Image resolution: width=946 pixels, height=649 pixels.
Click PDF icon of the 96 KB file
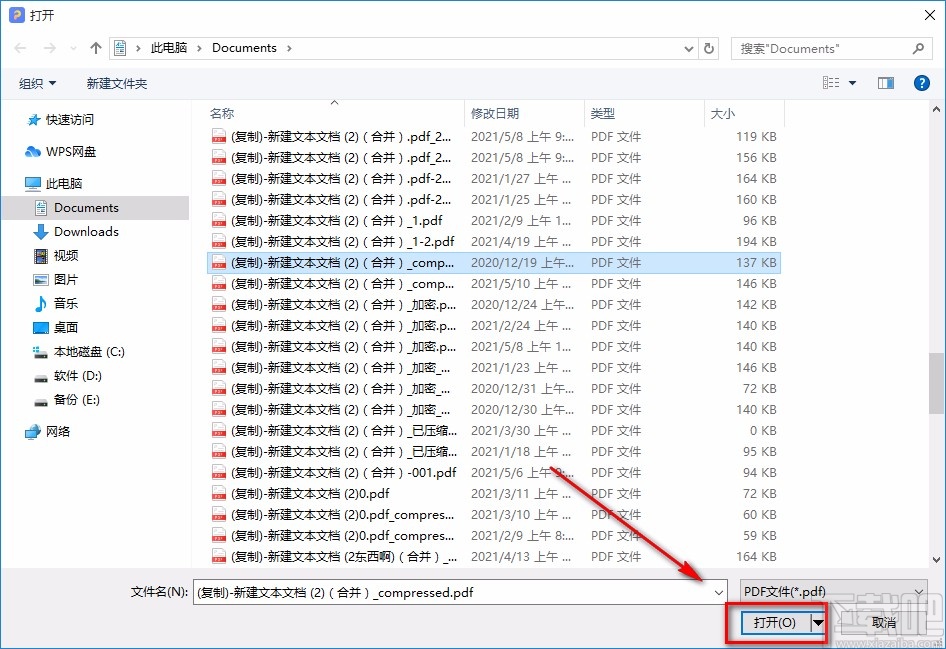click(x=218, y=221)
